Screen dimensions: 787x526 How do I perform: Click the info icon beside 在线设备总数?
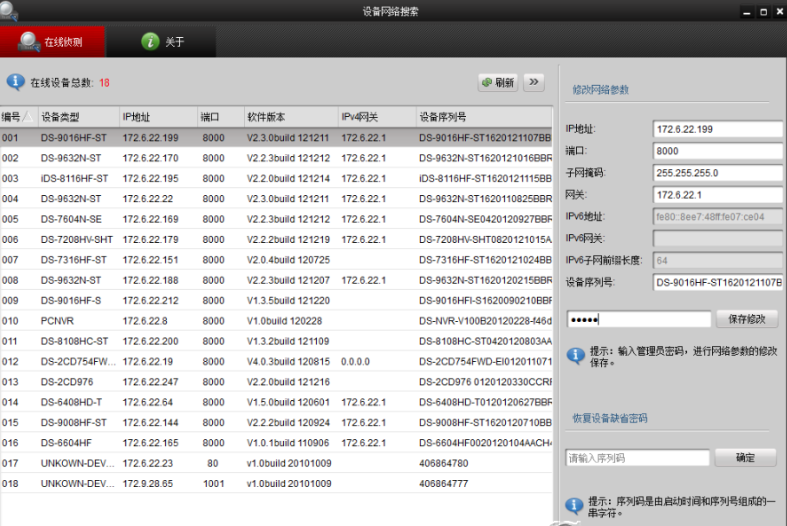coord(15,82)
